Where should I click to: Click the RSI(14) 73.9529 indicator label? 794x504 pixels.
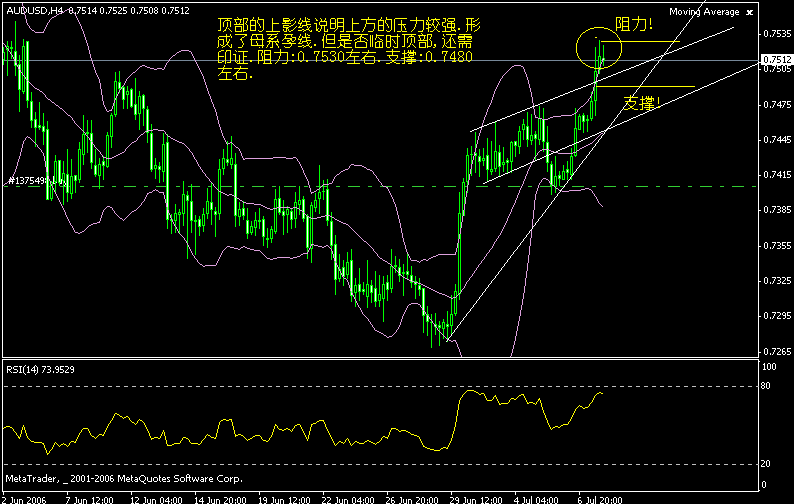[x=41, y=370]
